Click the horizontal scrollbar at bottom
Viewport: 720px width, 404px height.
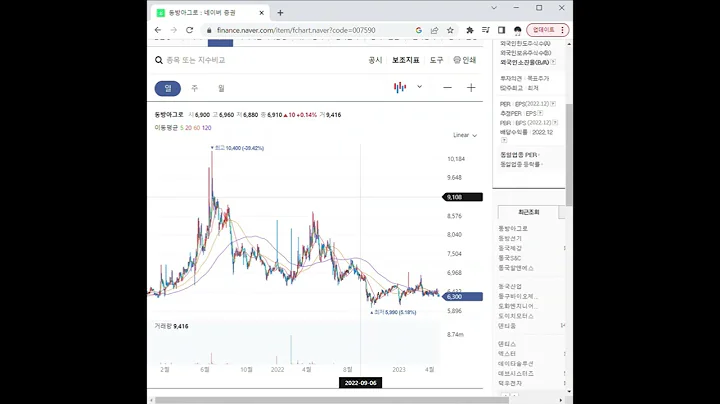(x=334, y=400)
